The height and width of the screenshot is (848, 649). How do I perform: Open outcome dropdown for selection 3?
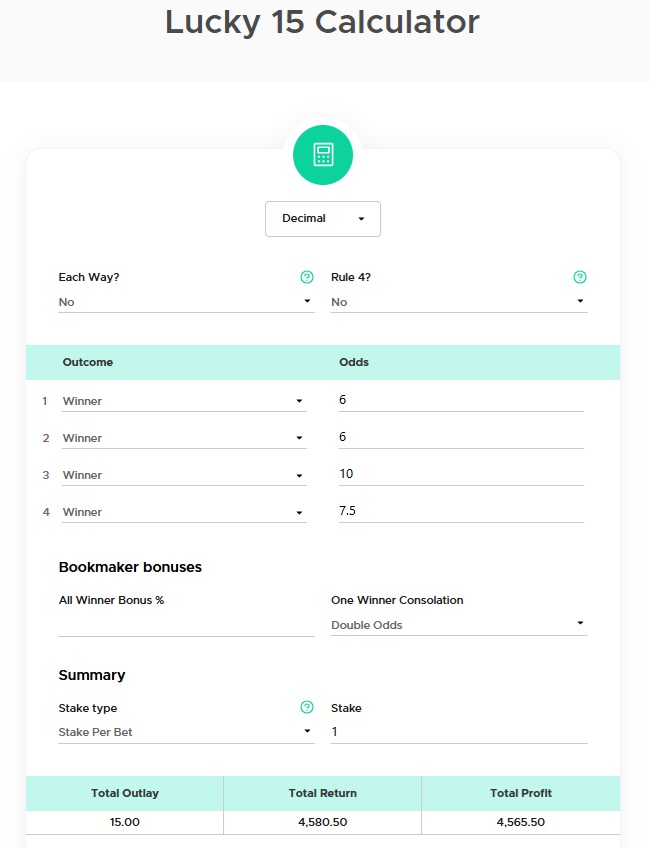(x=184, y=475)
